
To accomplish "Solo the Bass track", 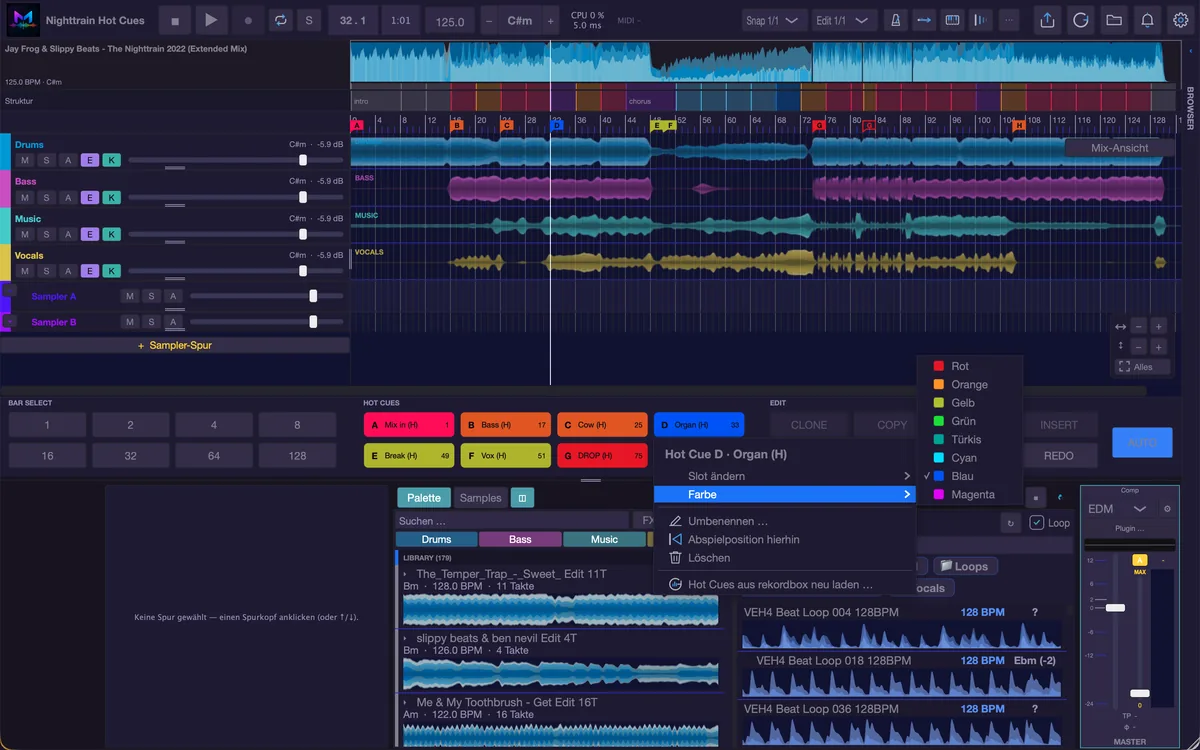I will click(x=46, y=198).
